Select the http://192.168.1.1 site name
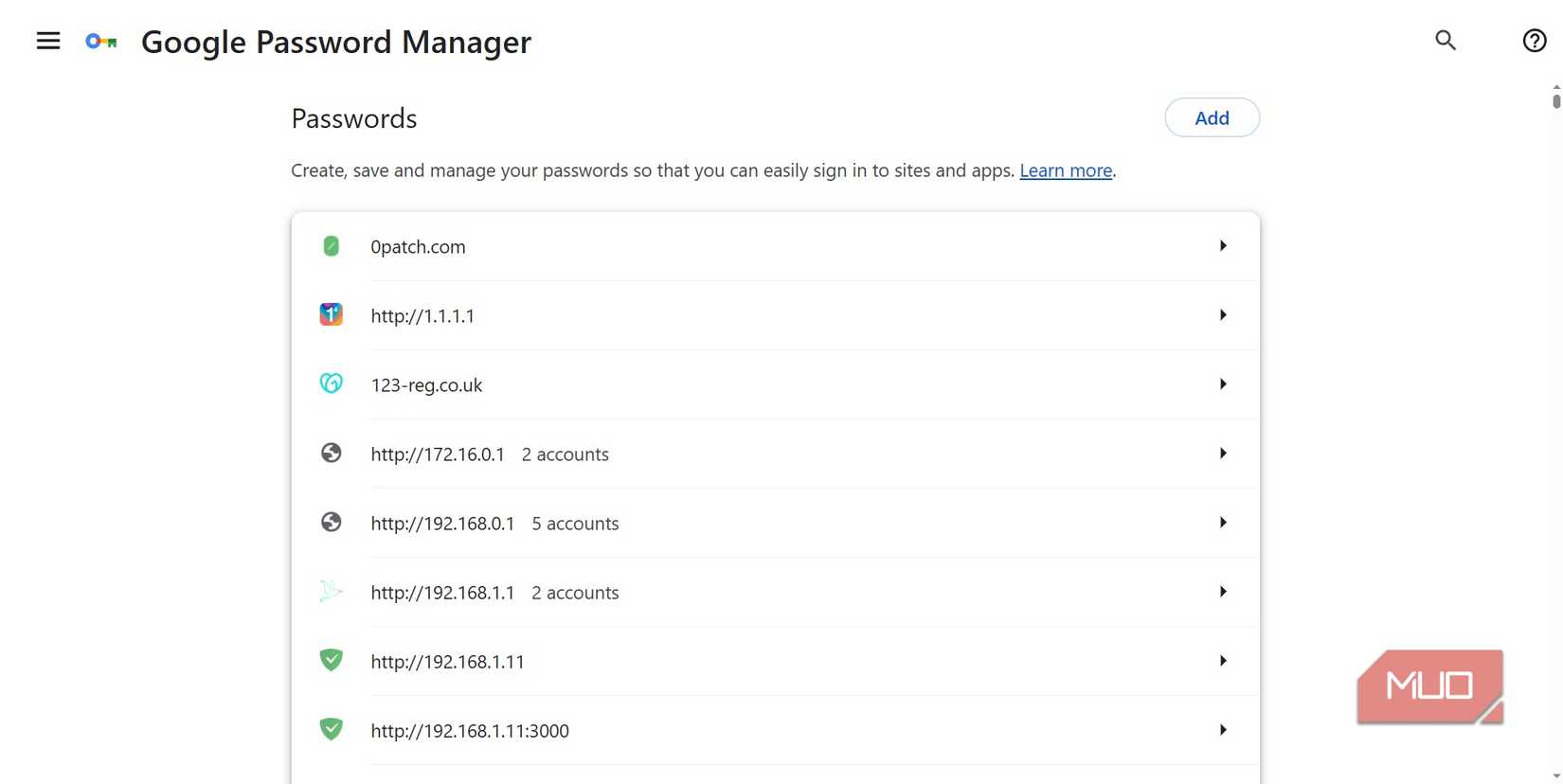 (442, 593)
